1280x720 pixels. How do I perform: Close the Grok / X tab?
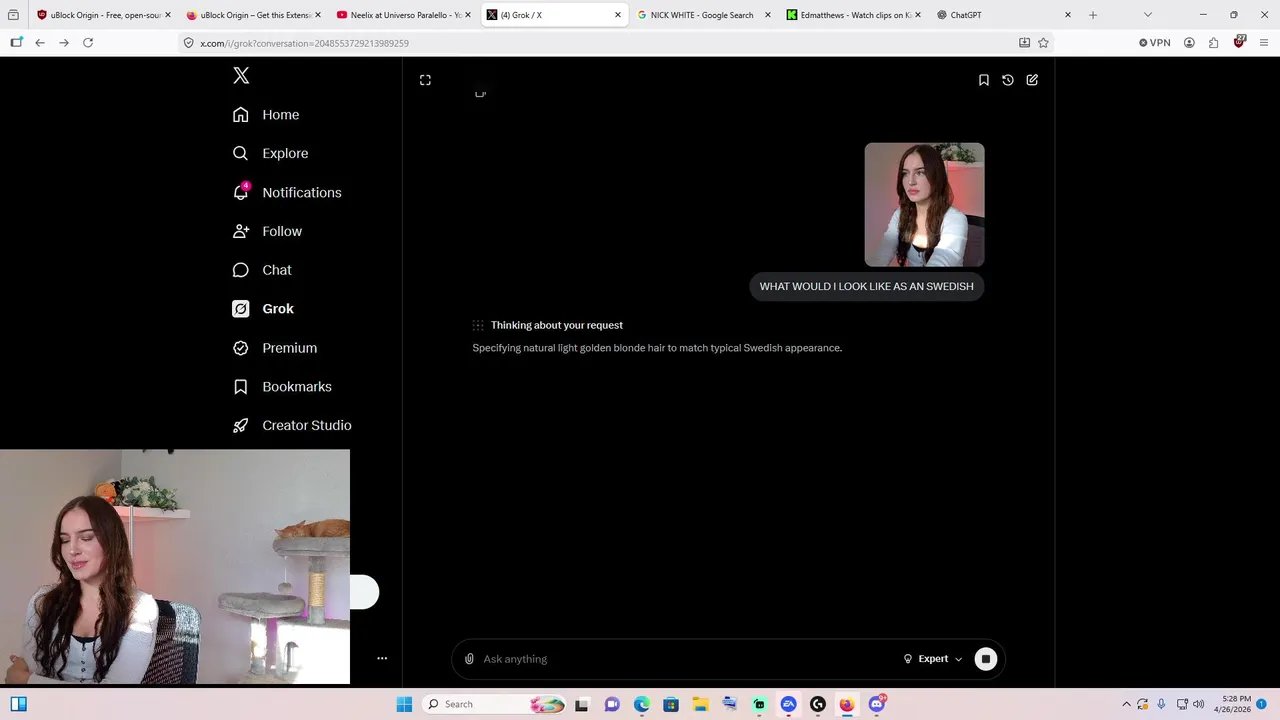tap(618, 15)
